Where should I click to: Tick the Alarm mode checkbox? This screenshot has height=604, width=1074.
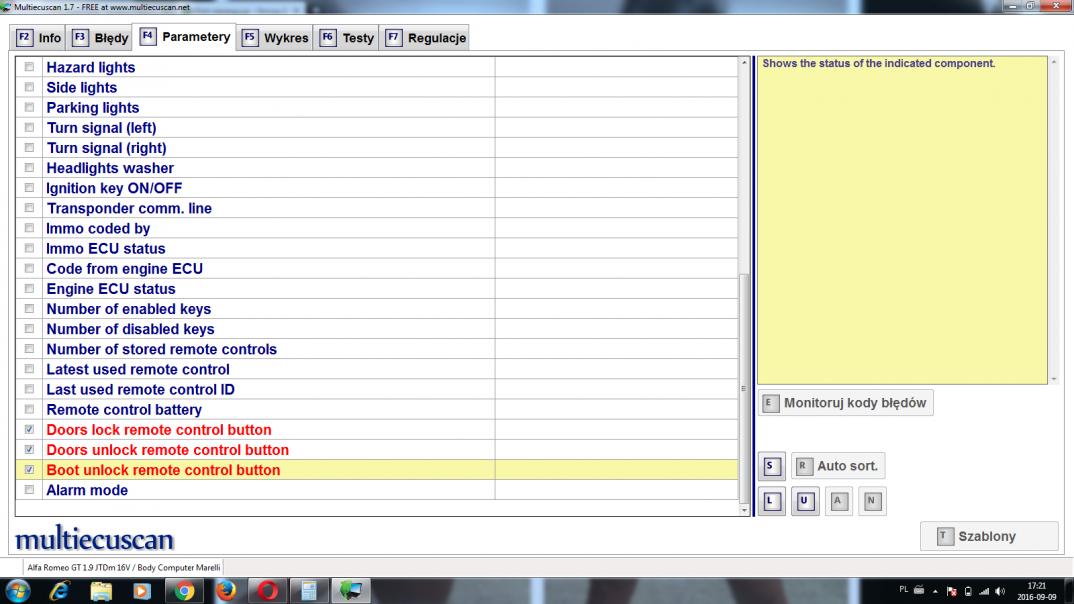click(x=29, y=490)
